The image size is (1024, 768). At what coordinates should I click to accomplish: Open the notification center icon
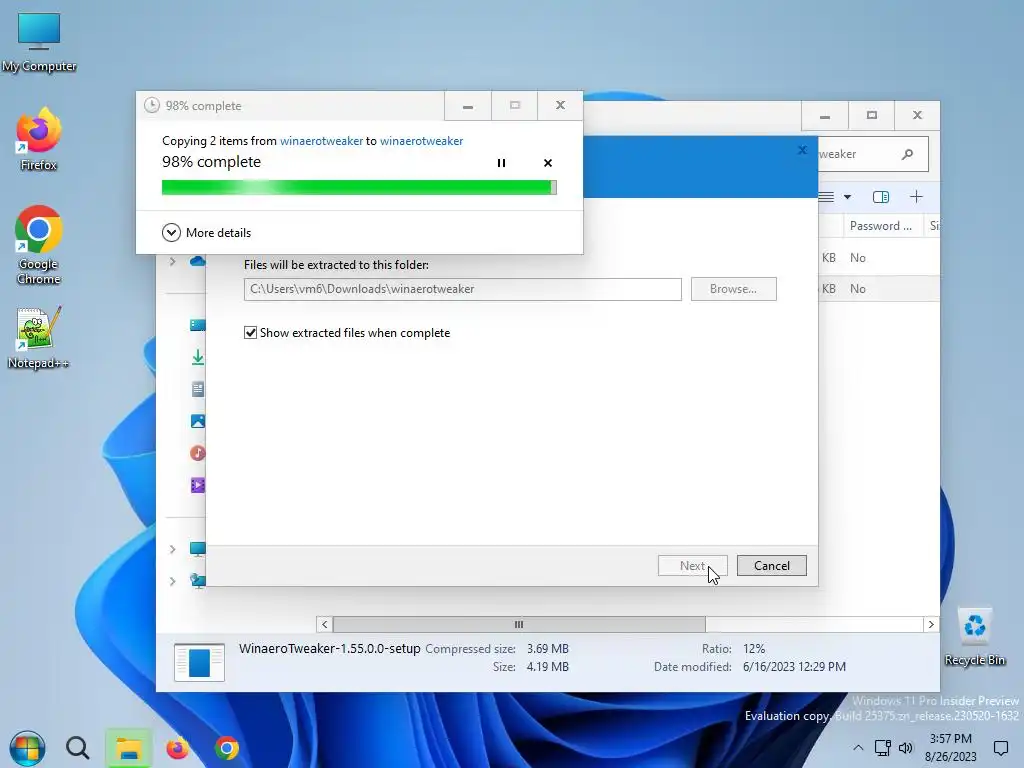tap(1000, 748)
